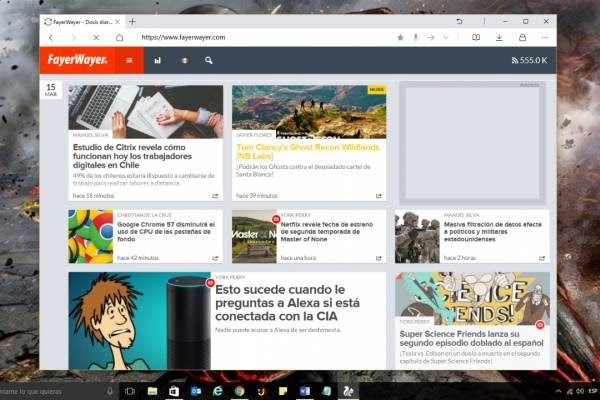
Task: Click the Master of None thumbnail
Action: pos(254,236)
